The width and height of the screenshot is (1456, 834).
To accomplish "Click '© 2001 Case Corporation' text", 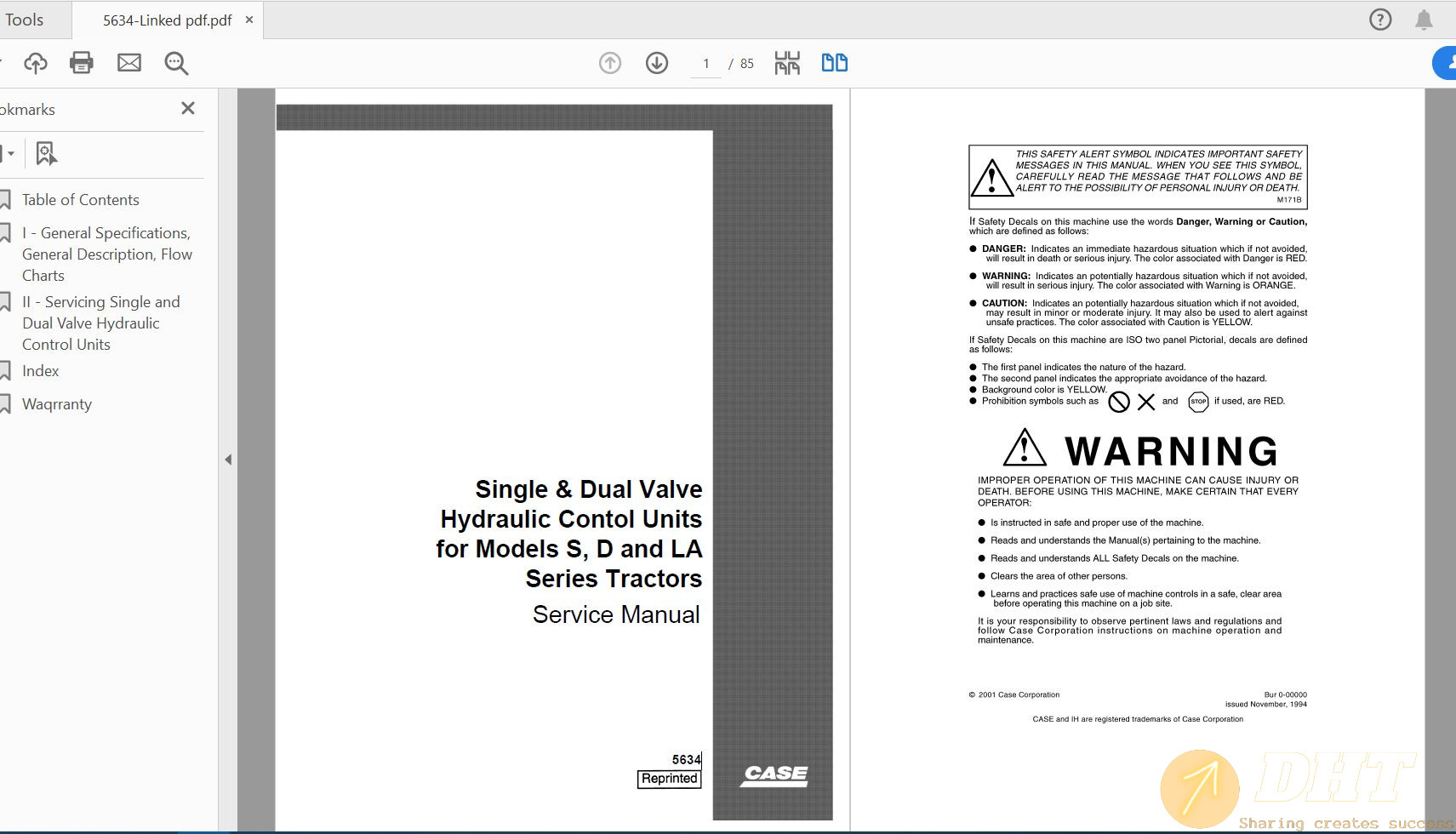I will 1014,694.
